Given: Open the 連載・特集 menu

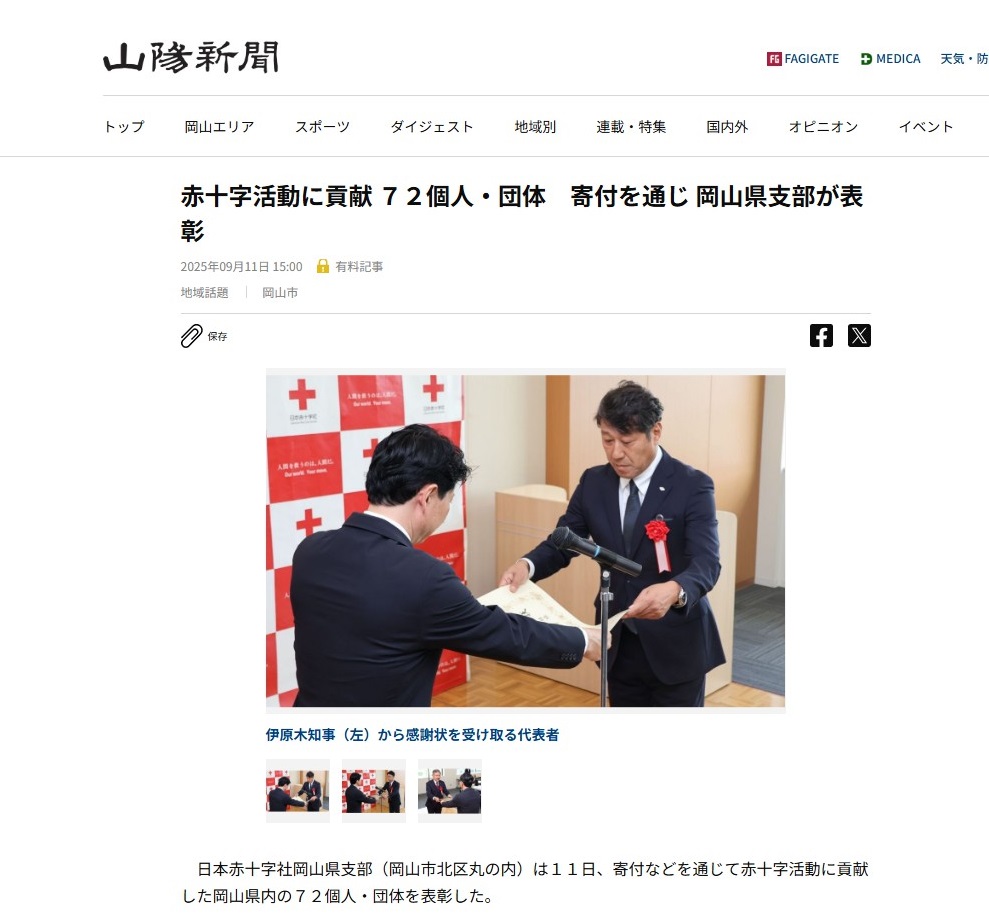Looking at the screenshot, I should tap(631, 127).
